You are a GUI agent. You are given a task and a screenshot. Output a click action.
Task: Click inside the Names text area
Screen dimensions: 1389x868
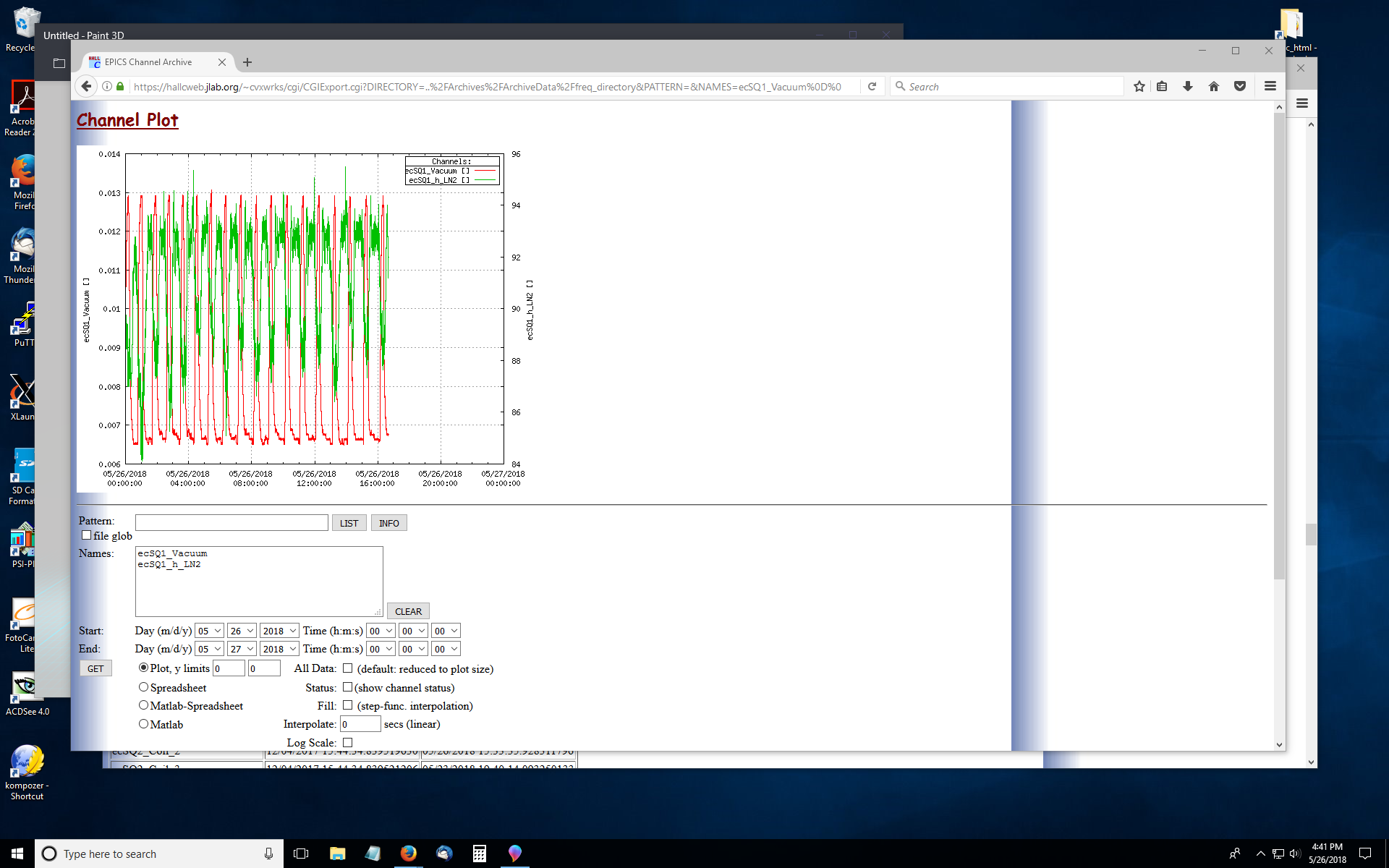click(259, 582)
